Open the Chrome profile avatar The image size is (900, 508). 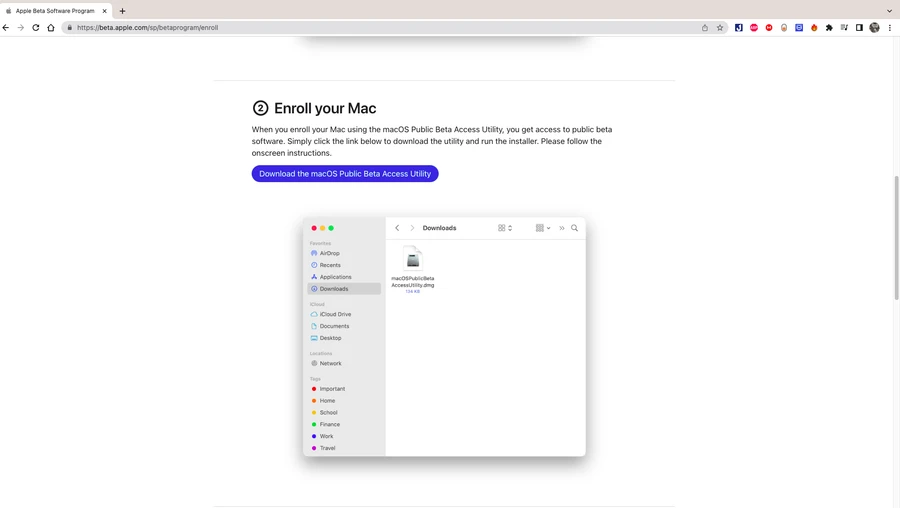coord(874,28)
